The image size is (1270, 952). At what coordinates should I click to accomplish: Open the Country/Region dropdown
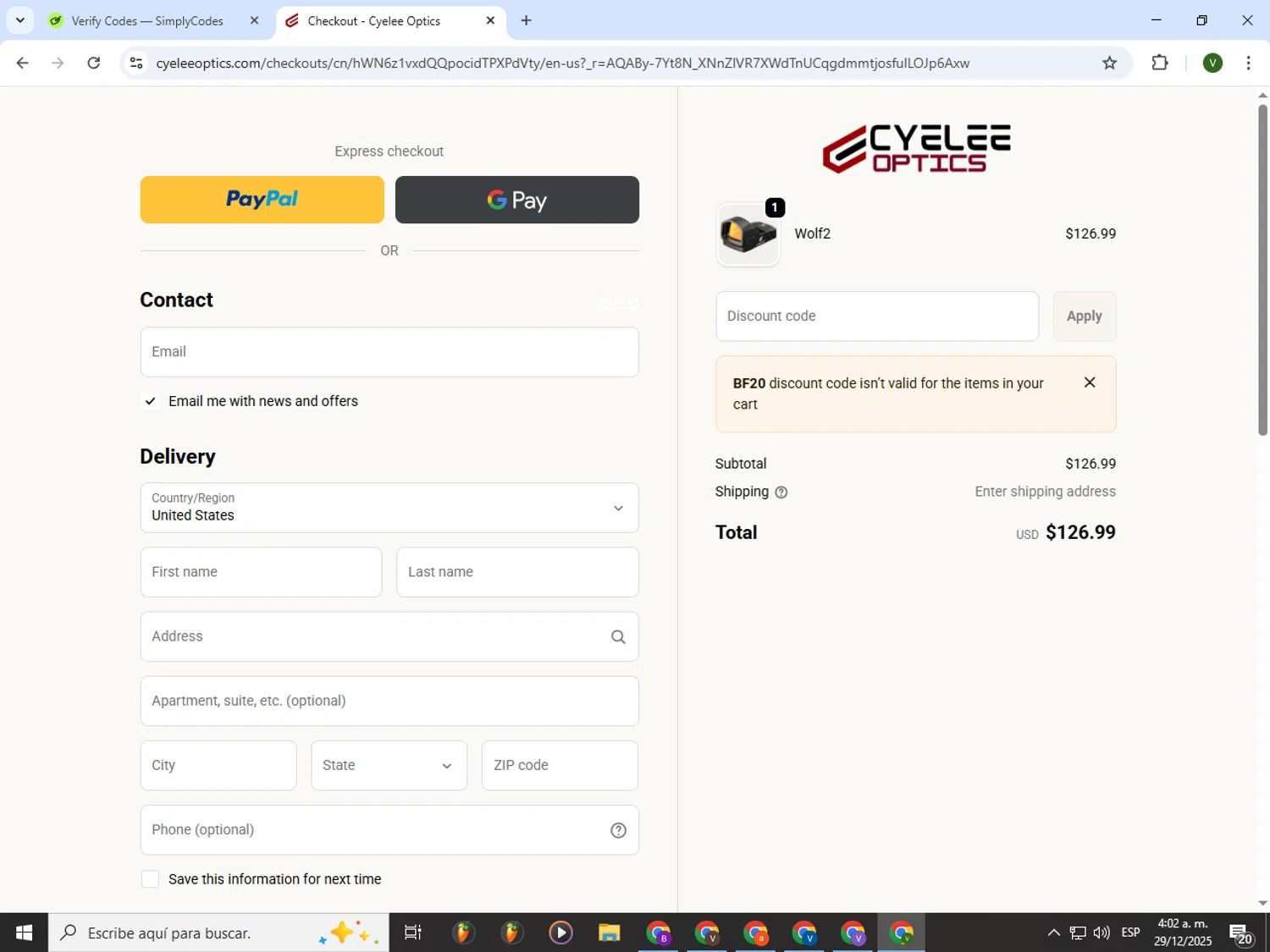point(389,508)
